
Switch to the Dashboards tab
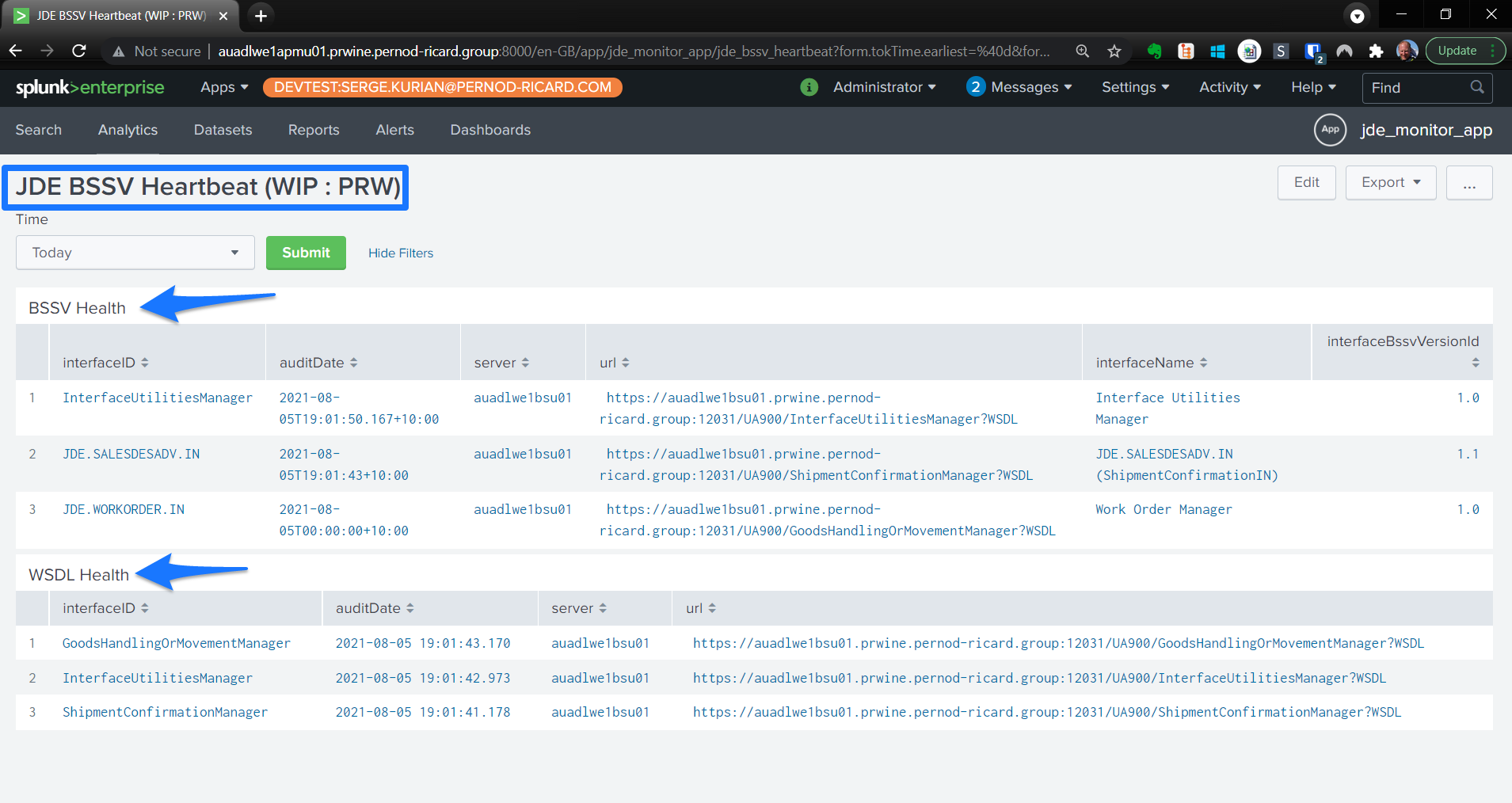[490, 130]
